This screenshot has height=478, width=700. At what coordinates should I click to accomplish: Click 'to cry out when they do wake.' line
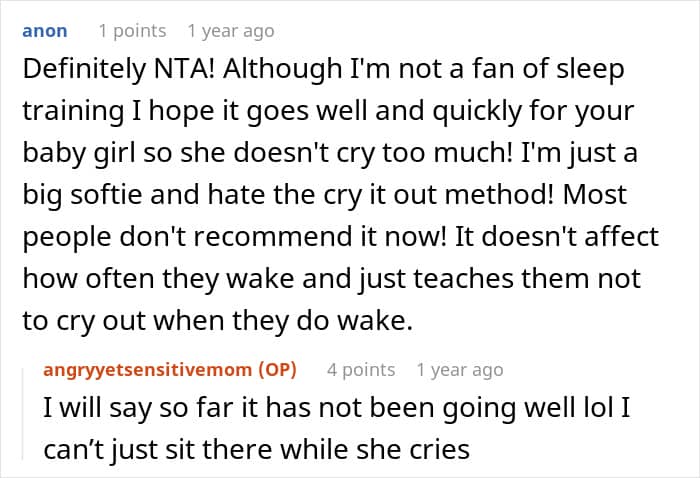tap(217, 321)
